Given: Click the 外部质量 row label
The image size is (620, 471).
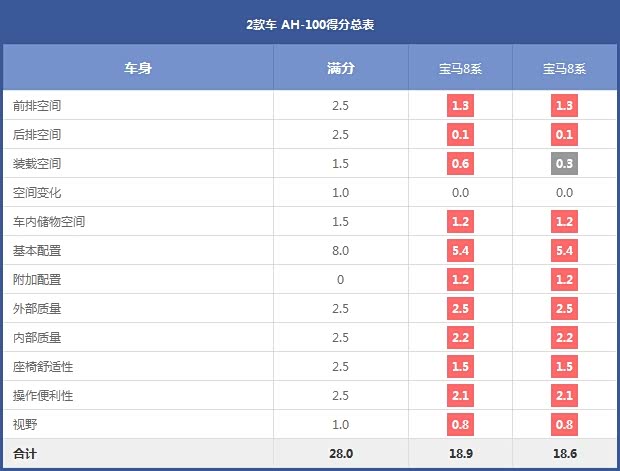Looking at the screenshot, I should pos(37,309).
